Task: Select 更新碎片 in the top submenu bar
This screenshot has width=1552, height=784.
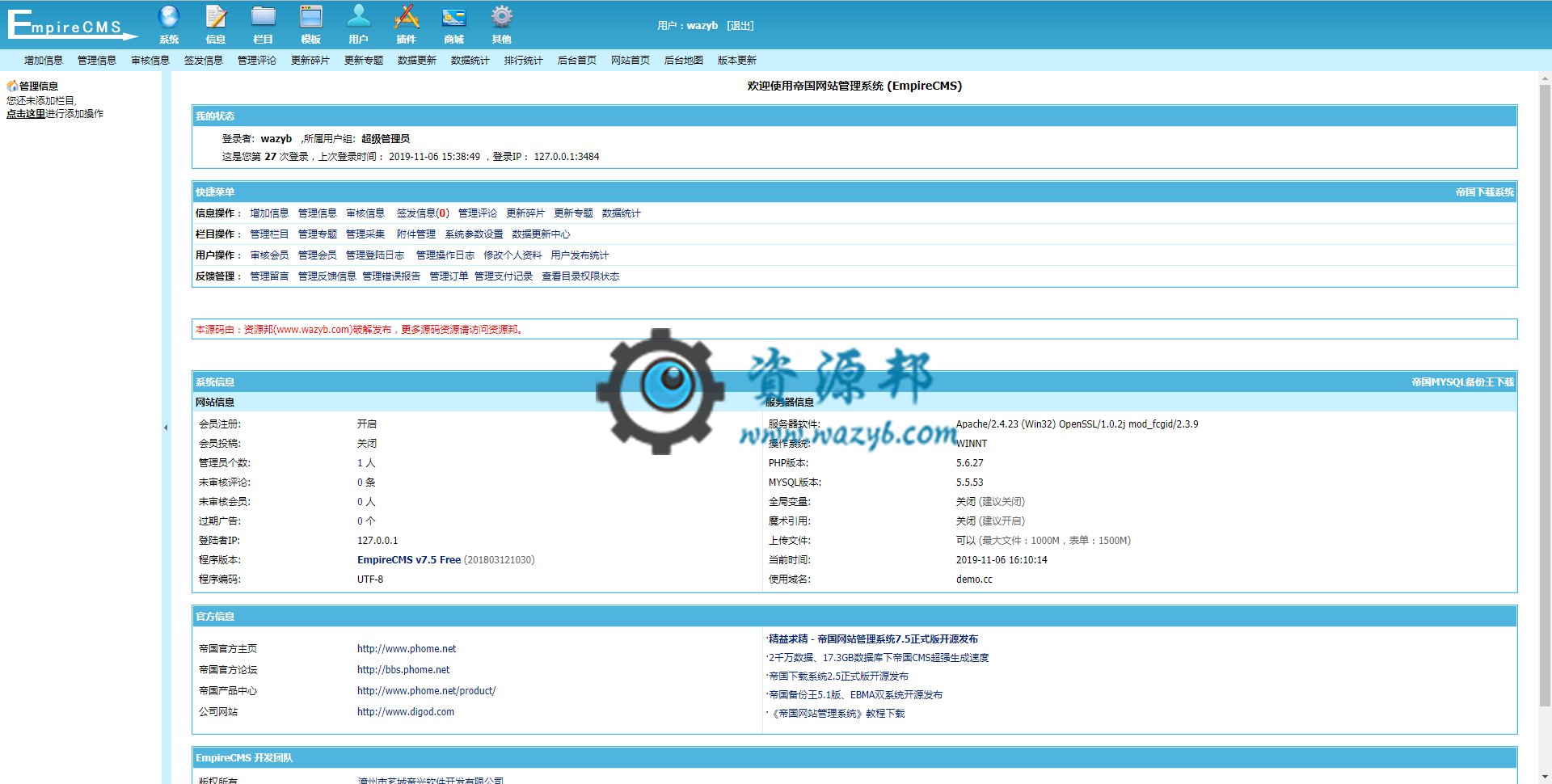Action: click(x=310, y=61)
